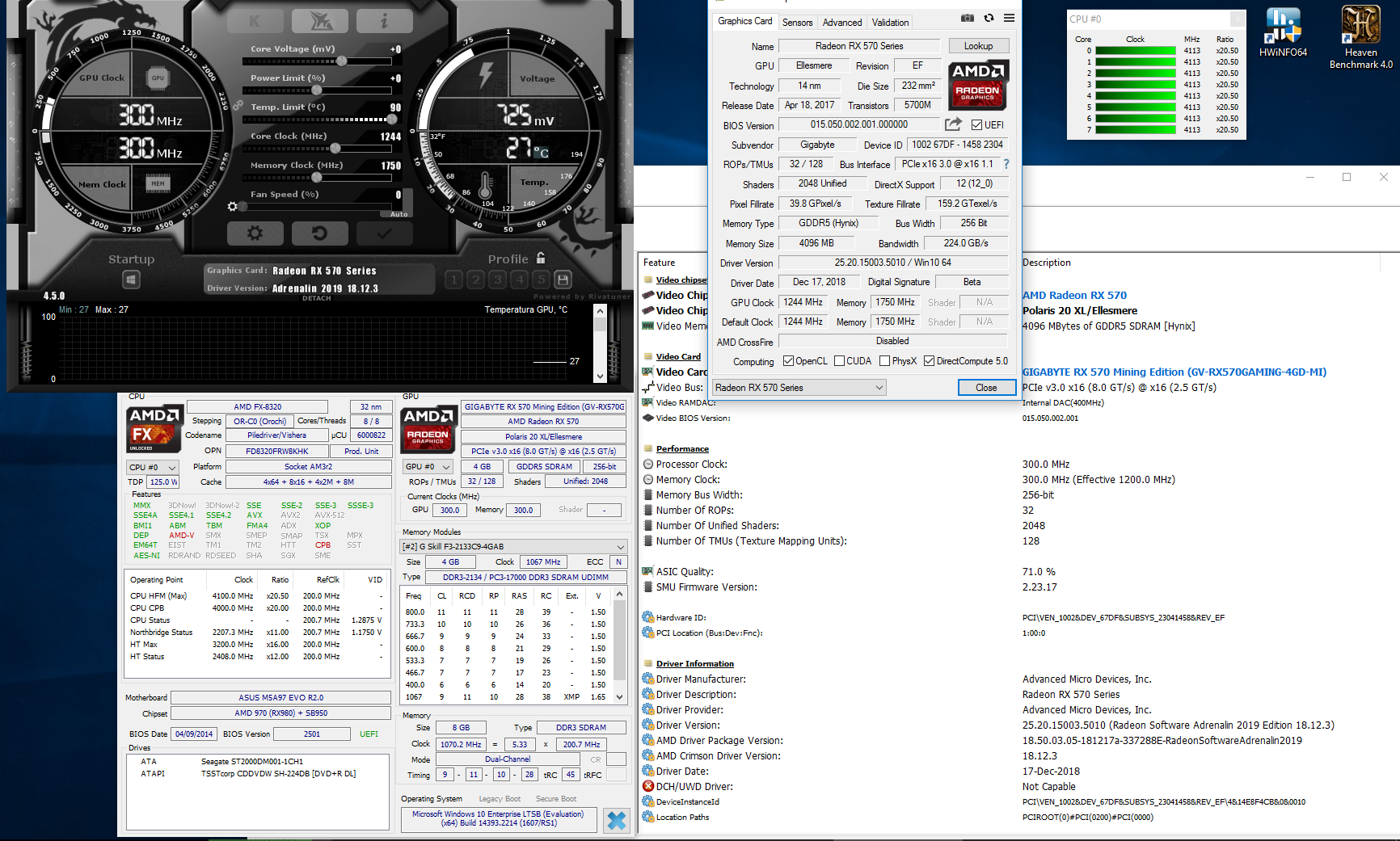Reset Afterburner settings to defaults

pos(319,233)
